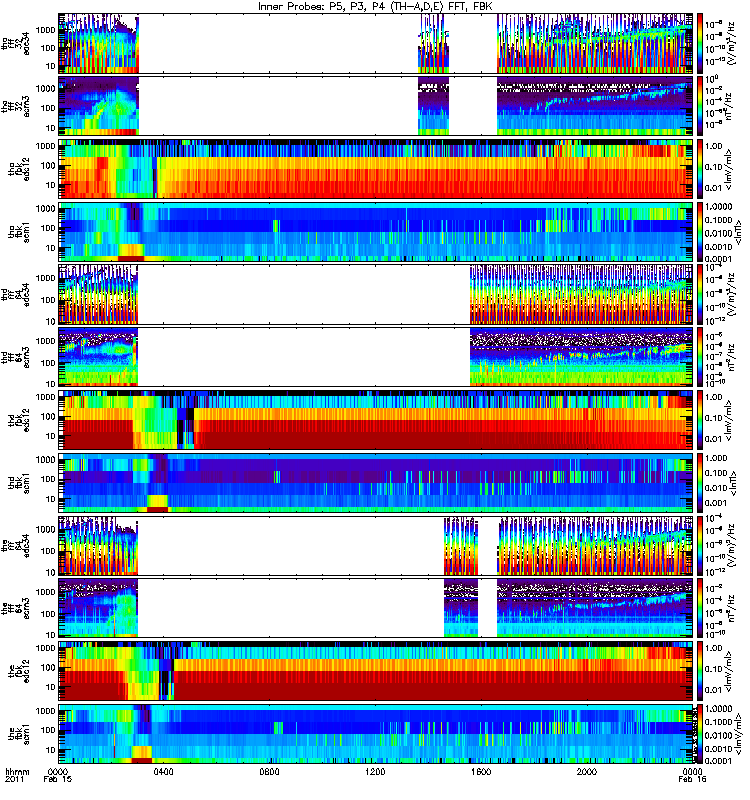Click the the fff 64 scm3 color bar
Image resolution: width=750 pixels, height=800 pixels.
699,608
